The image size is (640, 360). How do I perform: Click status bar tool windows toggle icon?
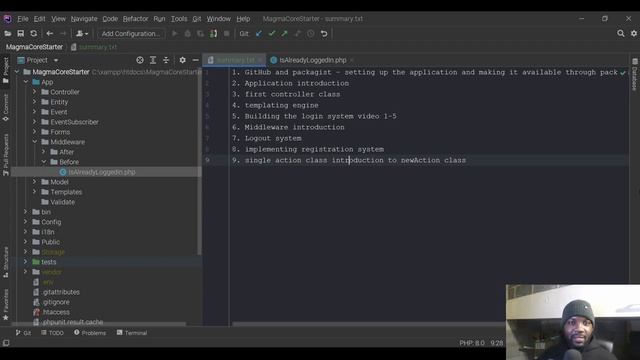pos(6,343)
